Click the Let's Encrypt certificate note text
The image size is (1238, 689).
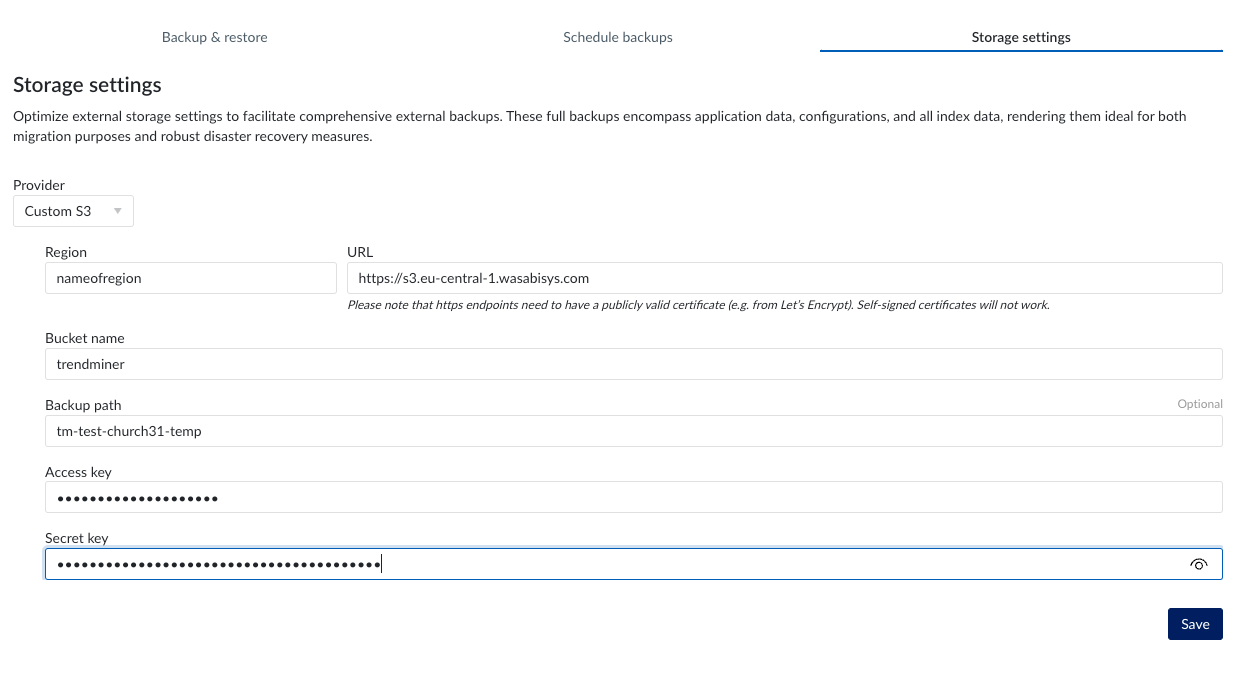[700, 304]
